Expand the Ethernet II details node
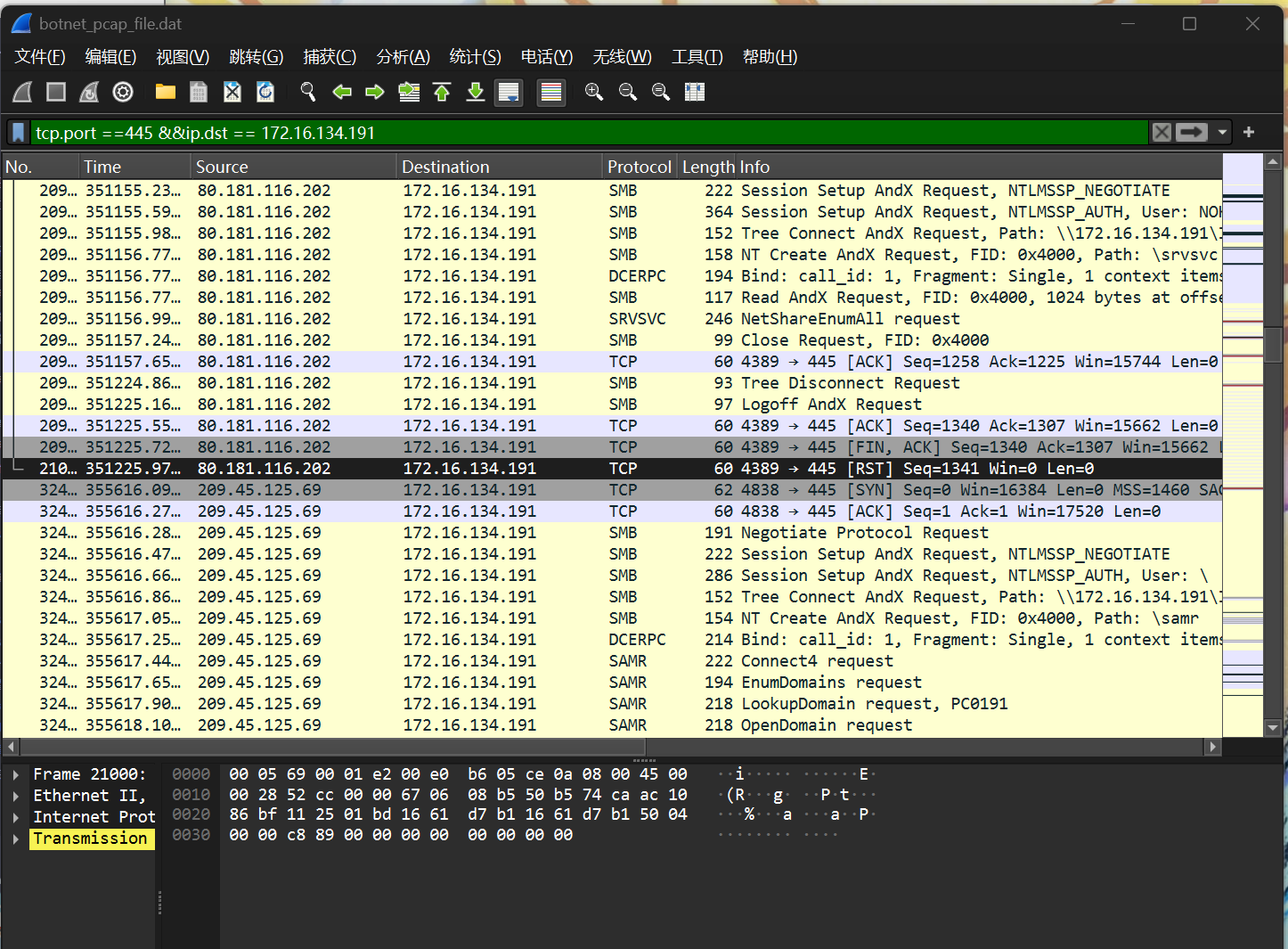 tap(16, 796)
